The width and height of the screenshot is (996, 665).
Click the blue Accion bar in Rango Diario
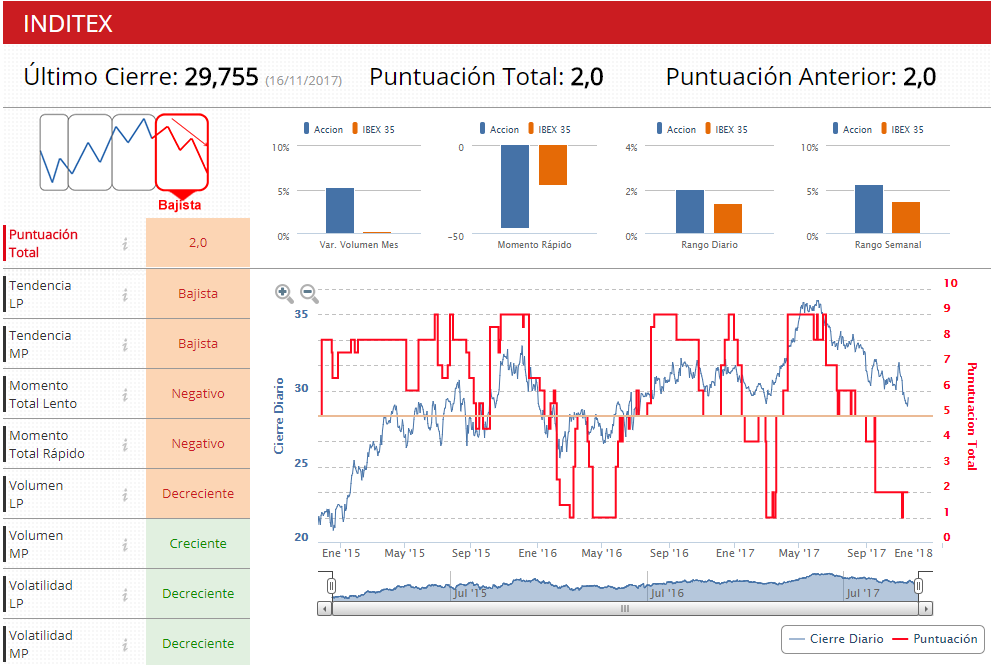(x=690, y=212)
